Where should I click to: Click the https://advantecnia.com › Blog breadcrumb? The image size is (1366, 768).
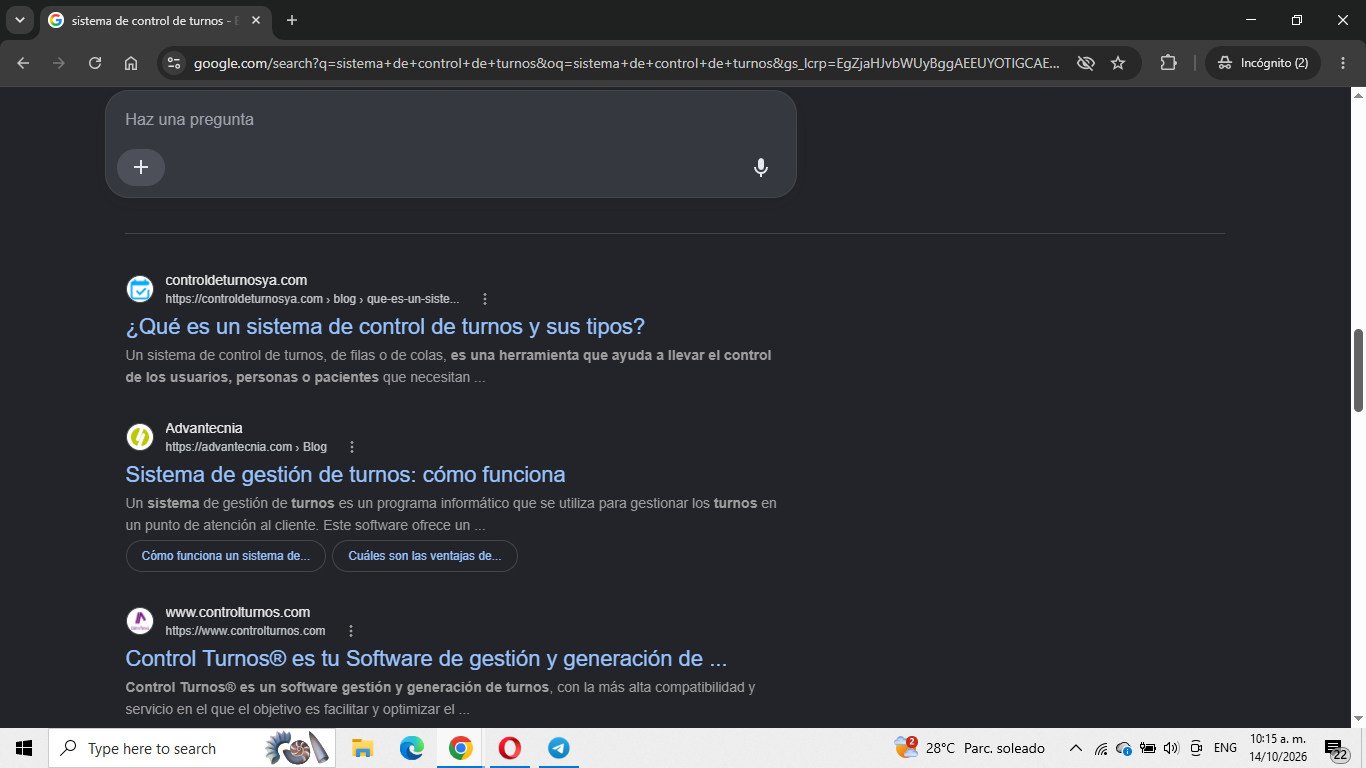246,447
